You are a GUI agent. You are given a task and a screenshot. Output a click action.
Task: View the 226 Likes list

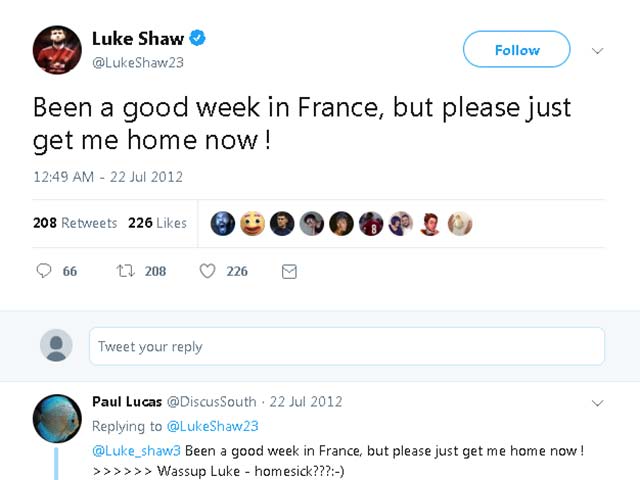pos(157,223)
